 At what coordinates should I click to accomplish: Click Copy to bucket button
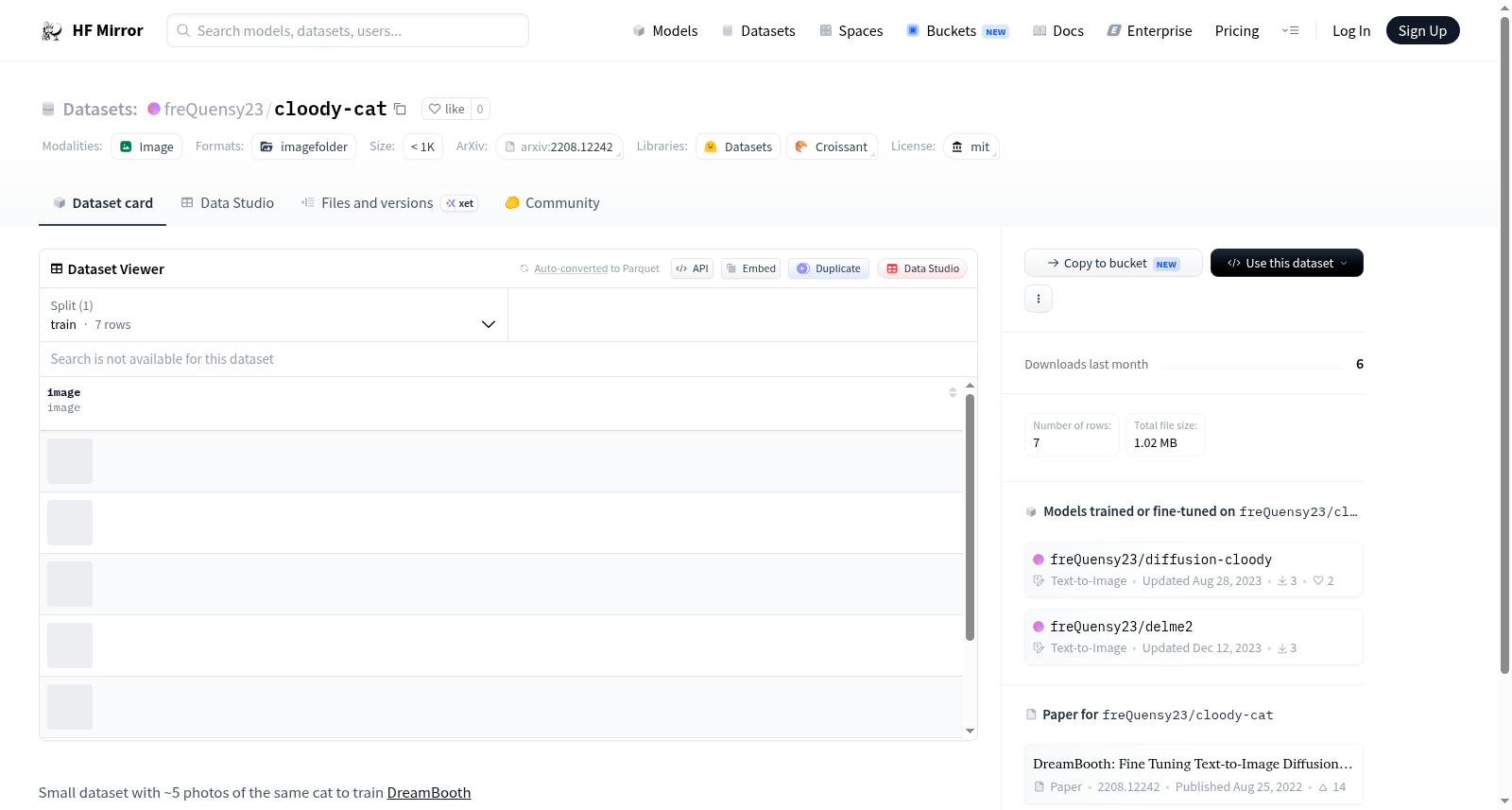click(1113, 263)
